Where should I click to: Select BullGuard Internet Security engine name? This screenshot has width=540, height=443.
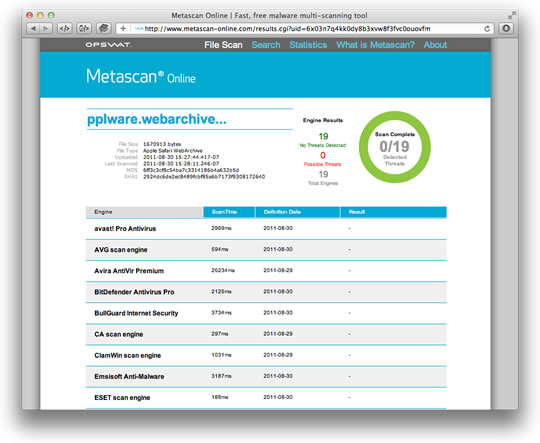click(x=136, y=313)
